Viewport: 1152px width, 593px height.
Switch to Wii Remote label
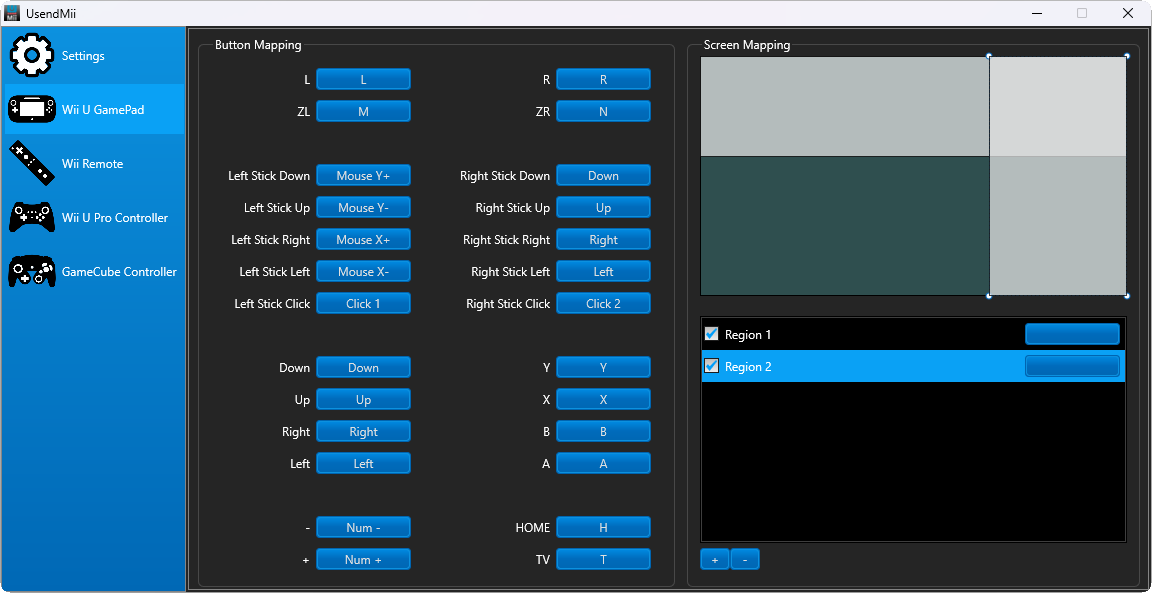coord(93,164)
